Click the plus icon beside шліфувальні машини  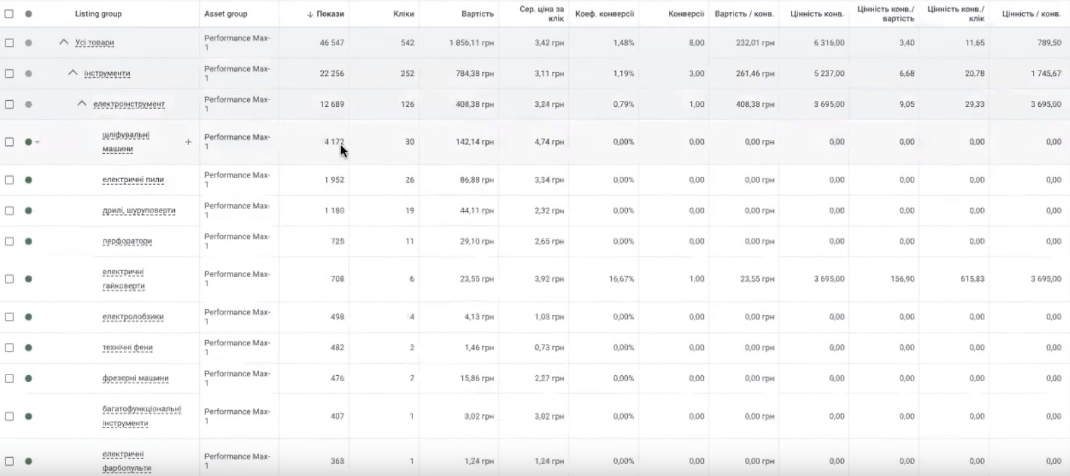click(x=188, y=142)
